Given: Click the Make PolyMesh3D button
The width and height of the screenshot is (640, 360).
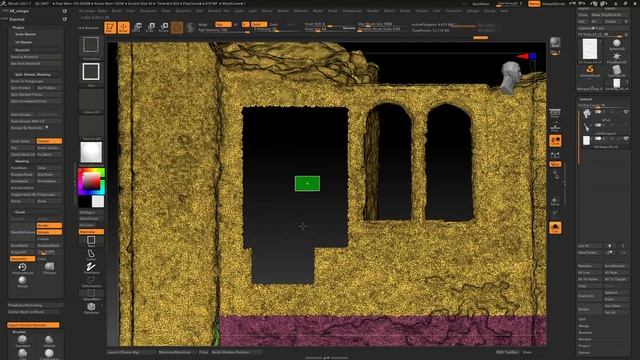Looking at the screenshot, I should [610, 15].
